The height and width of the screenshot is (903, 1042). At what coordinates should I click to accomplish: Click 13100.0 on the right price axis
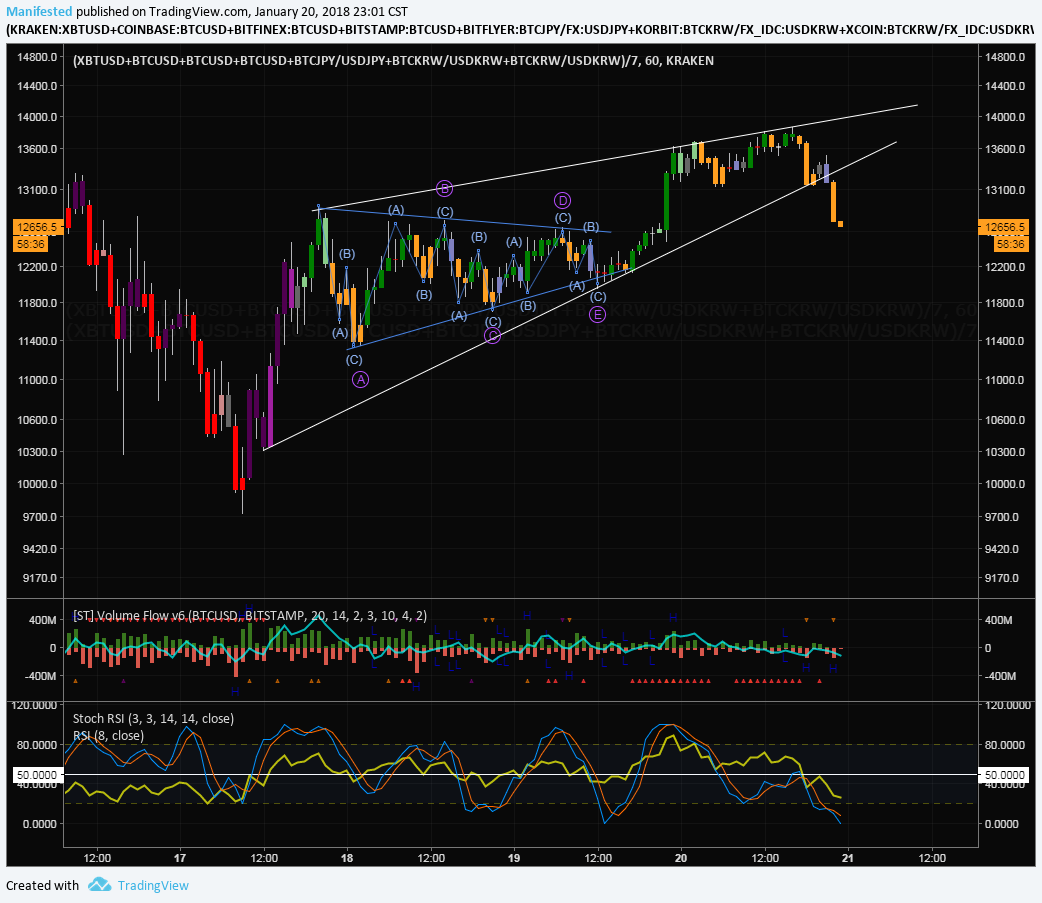pyautogui.click(x=1005, y=190)
